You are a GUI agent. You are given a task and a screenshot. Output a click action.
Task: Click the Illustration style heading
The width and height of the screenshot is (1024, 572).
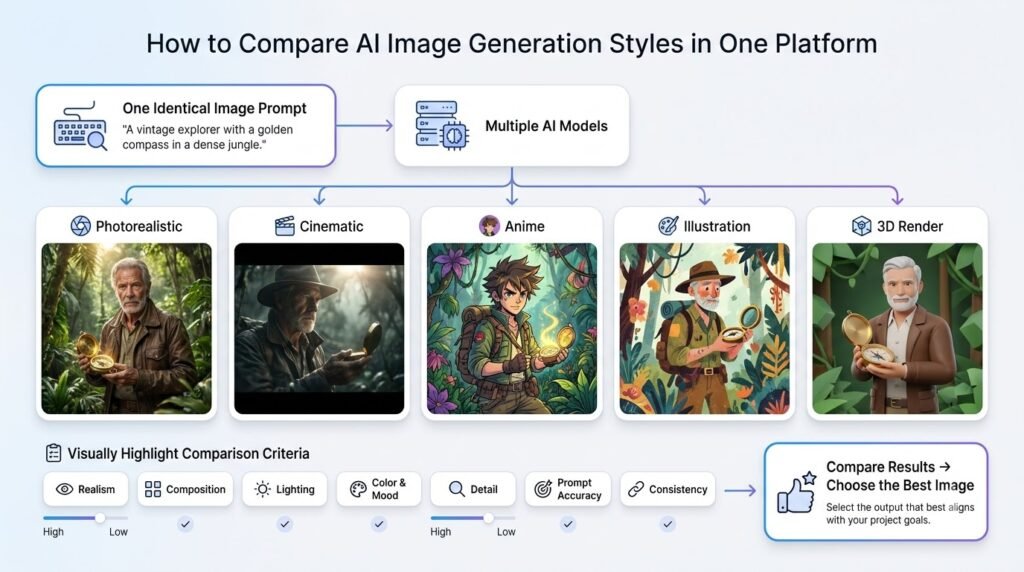[x=717, y=227]
